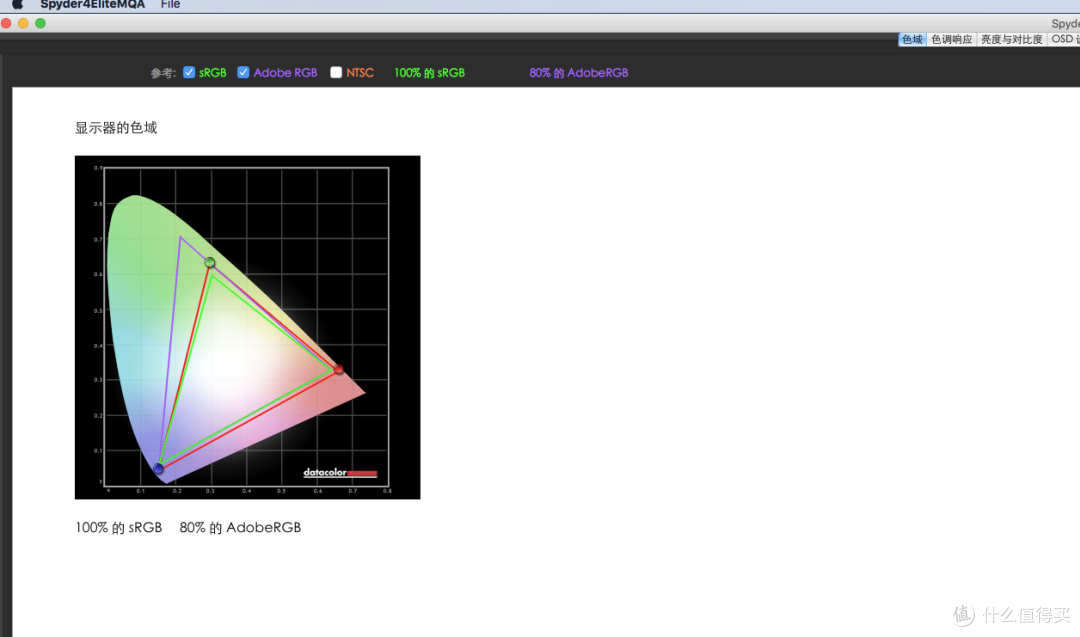This screenshot has height=637, width=1080.
Task: Open the Apple menu
Action: (17, 4)
